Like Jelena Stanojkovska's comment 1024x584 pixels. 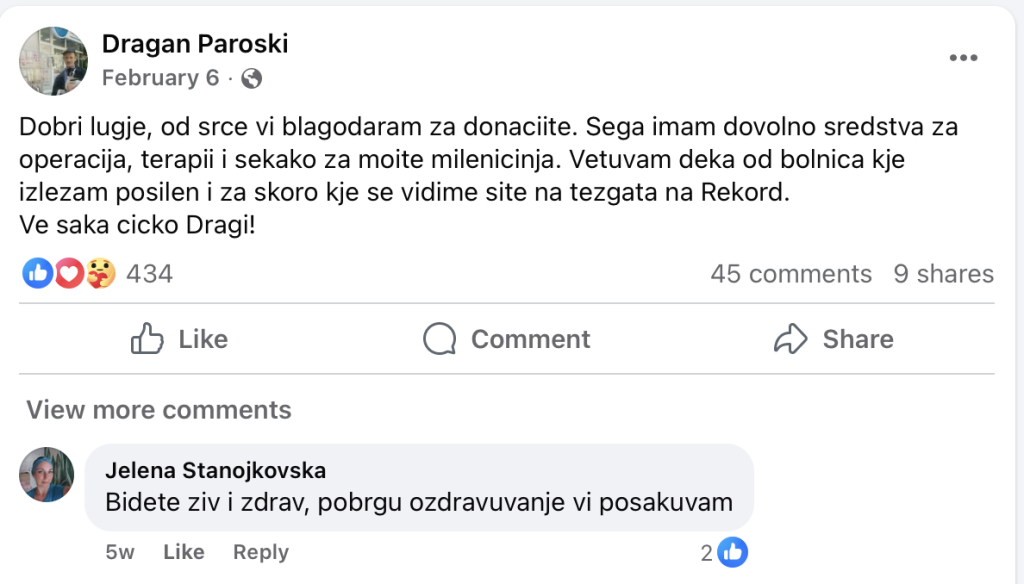(x=184, y=552)
